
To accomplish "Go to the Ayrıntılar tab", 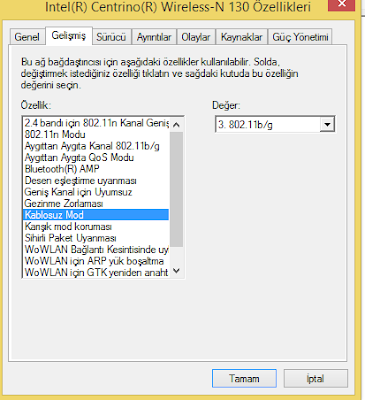I will pyautogui.click(x=154, y=37).
